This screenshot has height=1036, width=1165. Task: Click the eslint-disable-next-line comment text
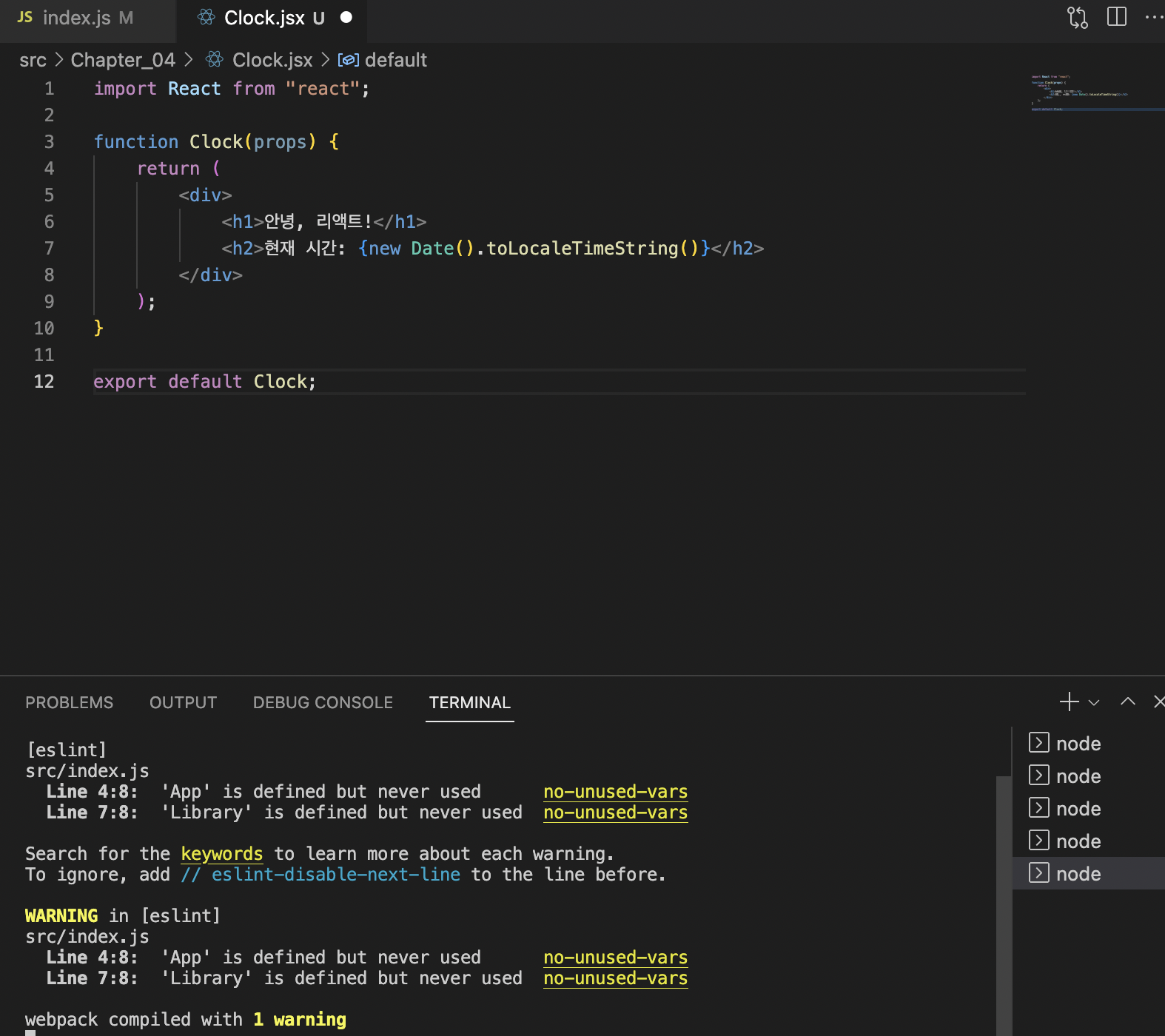click(x=320, y=875)
